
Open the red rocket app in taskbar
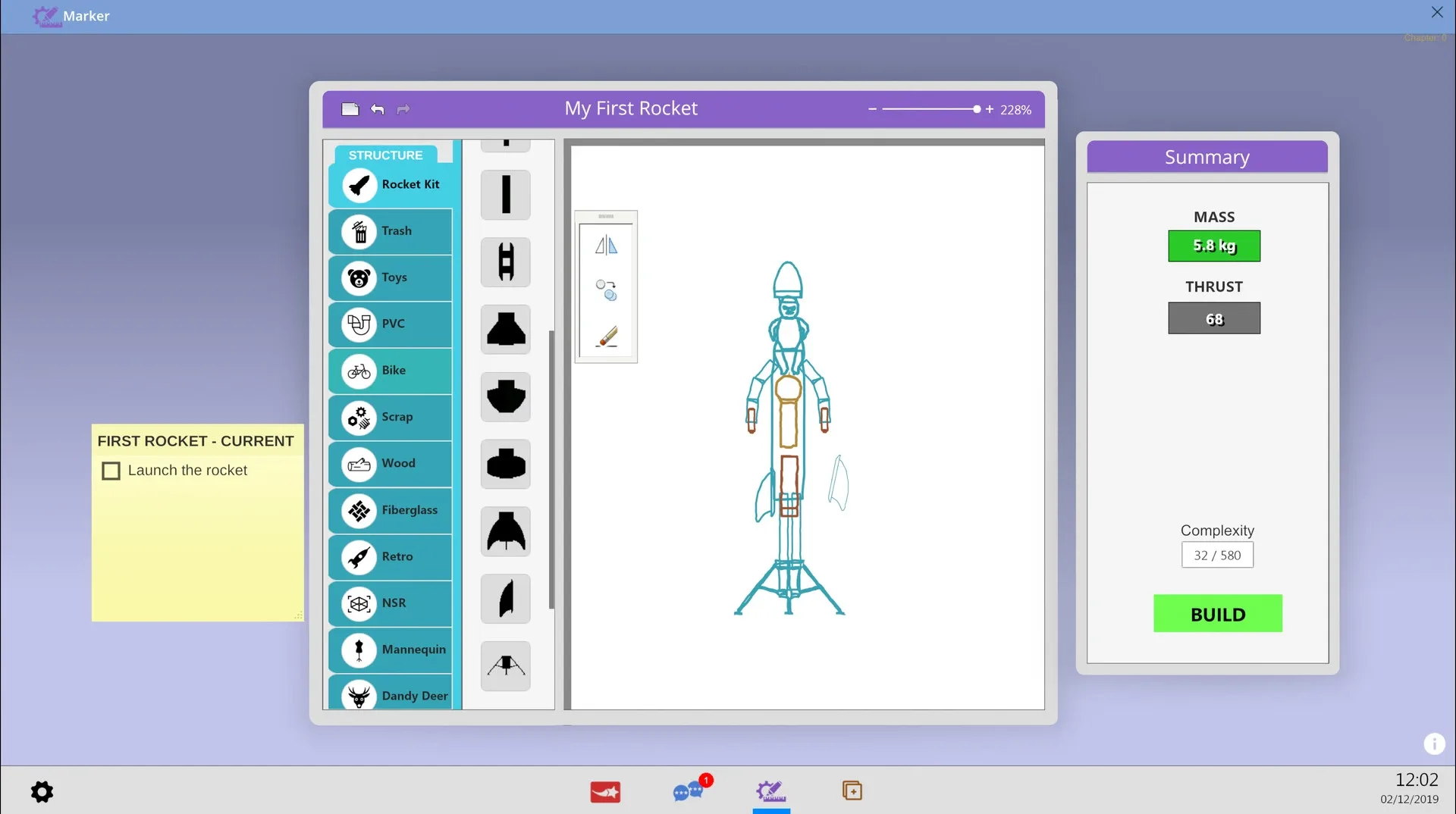pyautogui.click(x=604, y=791)
